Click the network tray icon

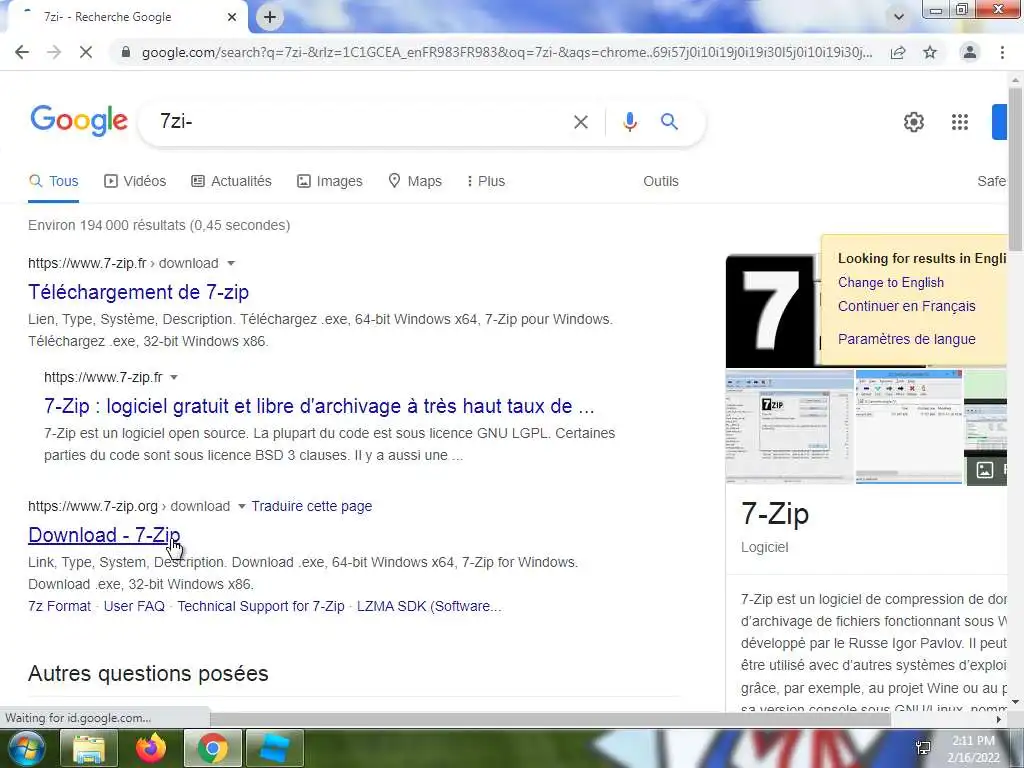[x=923, y=748]
